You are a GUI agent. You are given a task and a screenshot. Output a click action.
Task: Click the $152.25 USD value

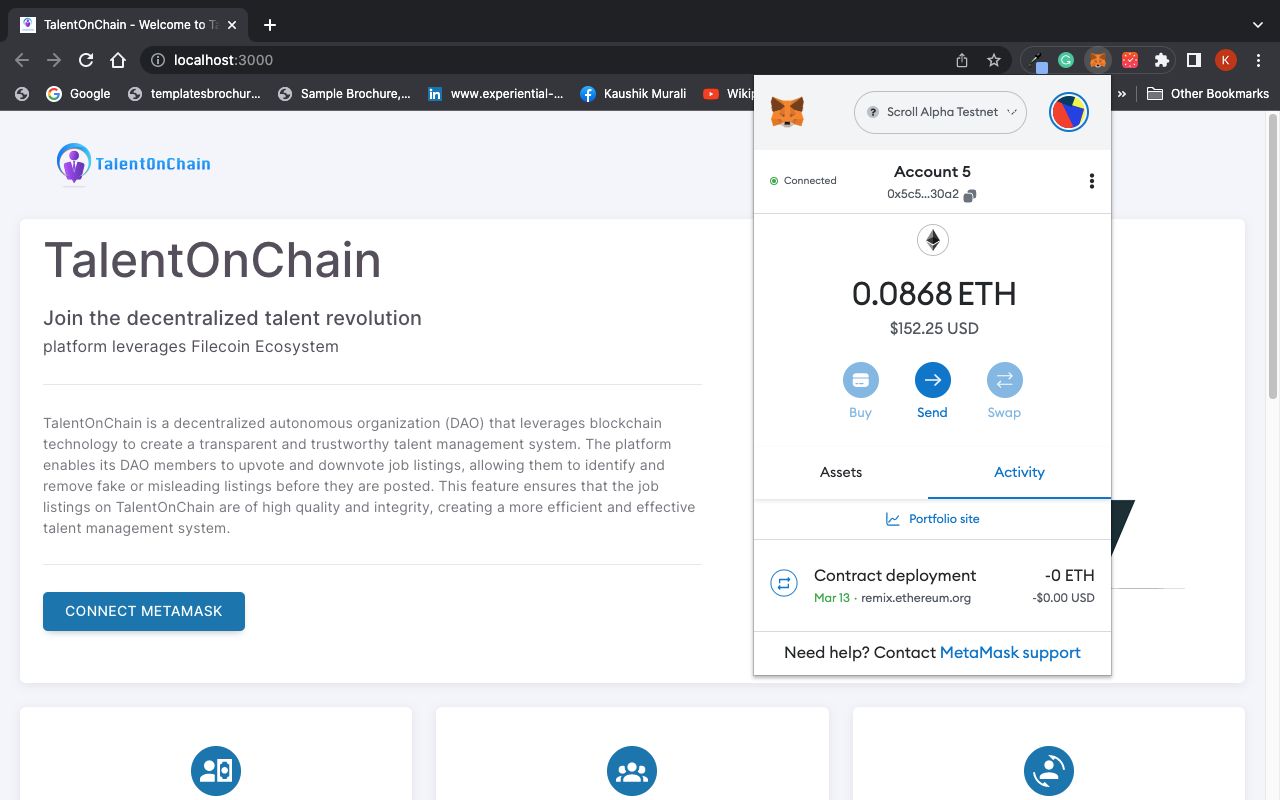934,328
